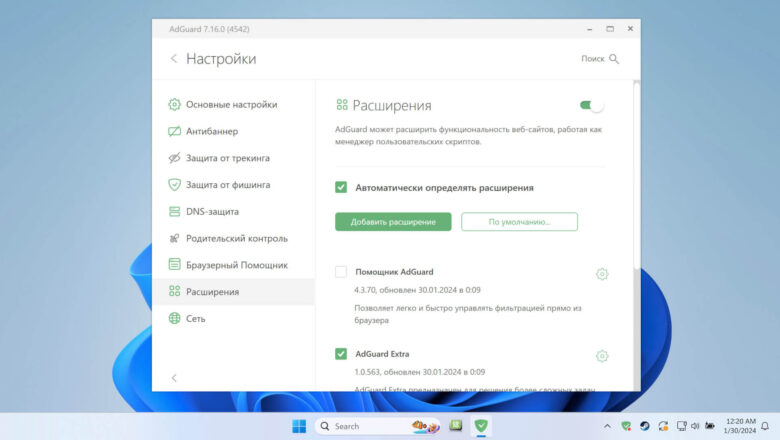Screen dimensions: 780x440
Task: Click the Родительский контроль icon
Action: point(174,239)
